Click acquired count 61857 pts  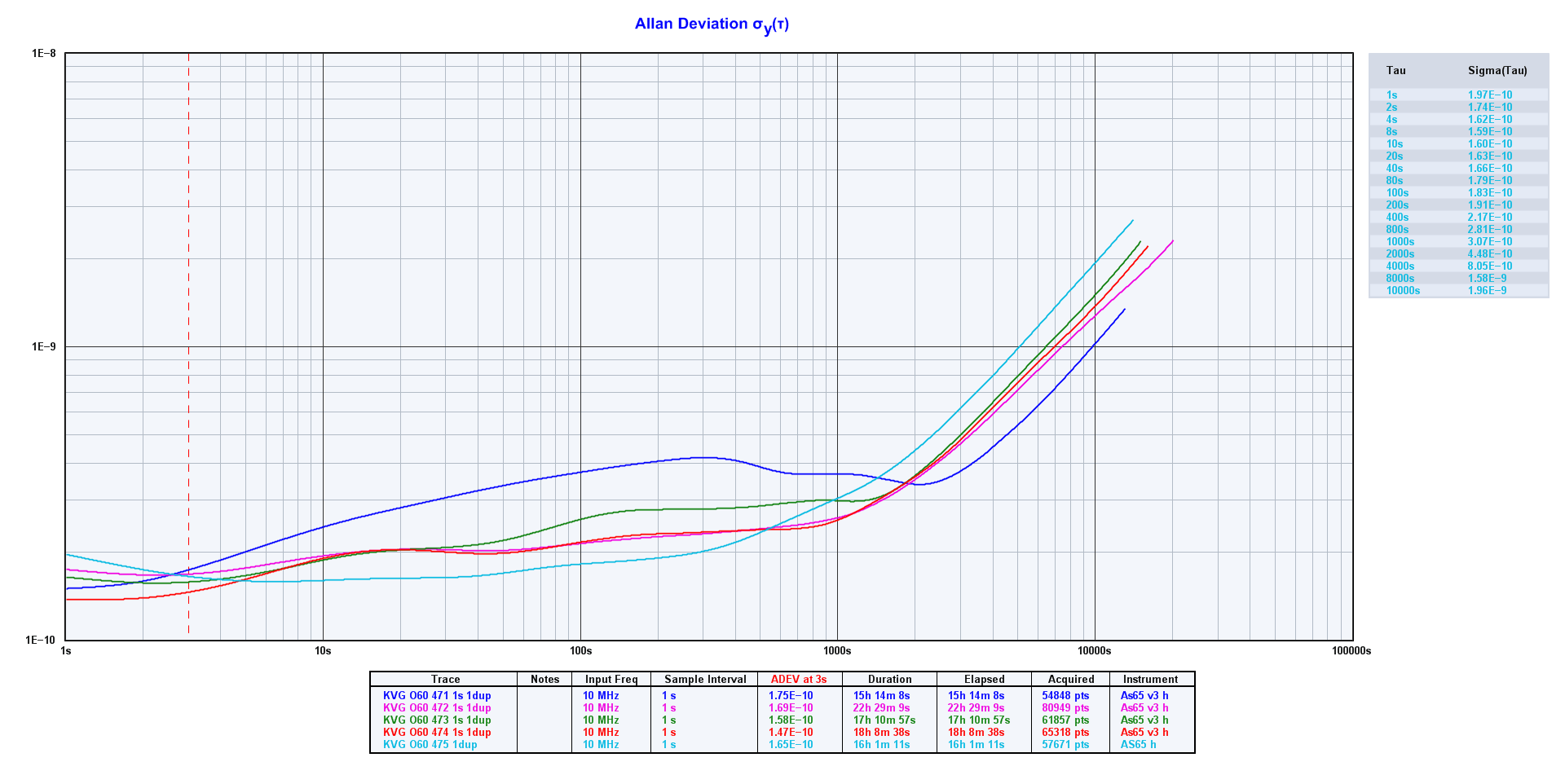coord(1065,720)
